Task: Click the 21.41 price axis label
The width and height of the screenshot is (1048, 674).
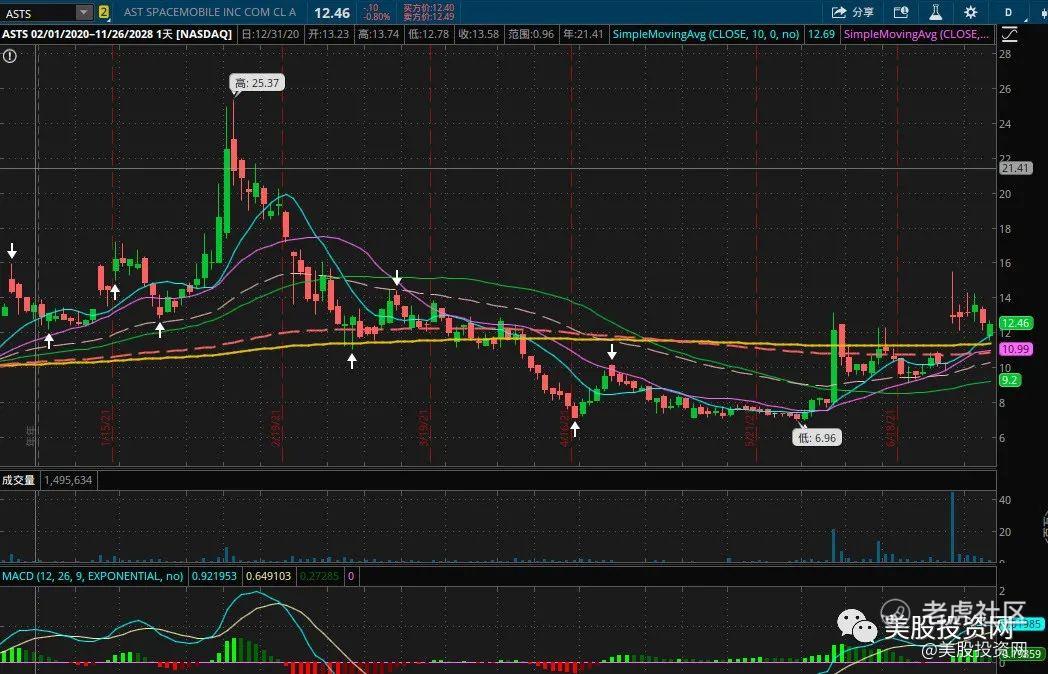Action: (1015, 168)
